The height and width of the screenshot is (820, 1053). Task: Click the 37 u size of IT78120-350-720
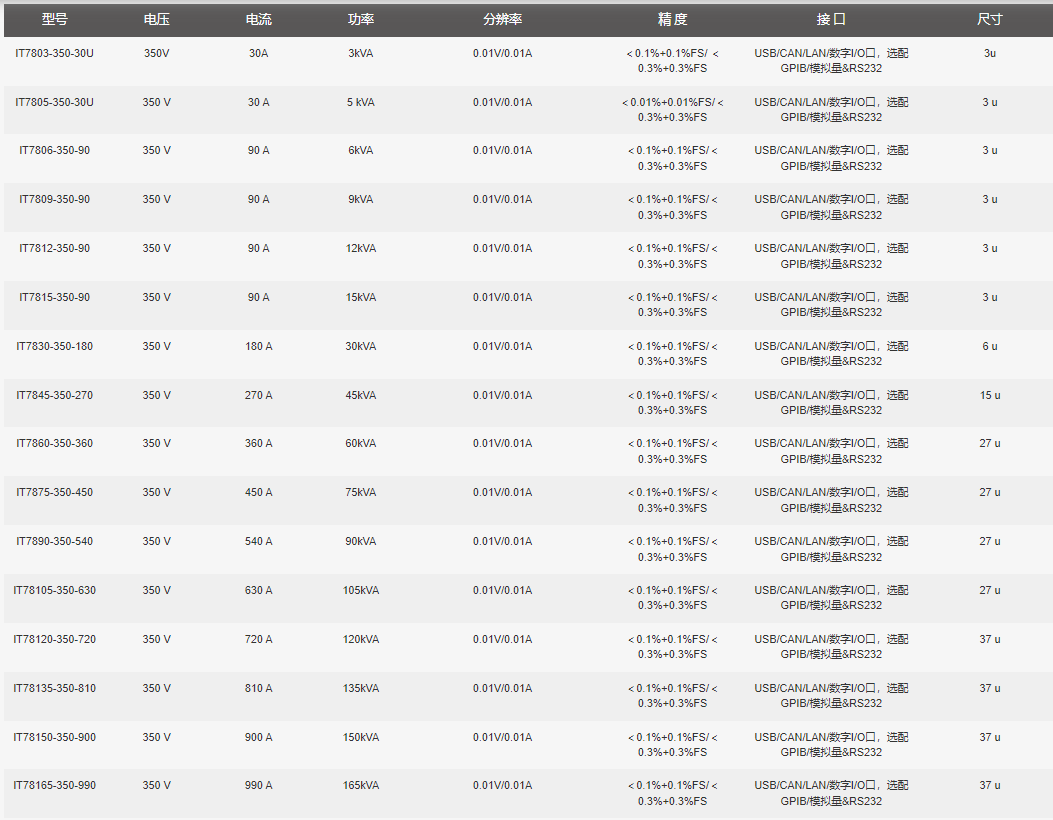click(989, 639)
